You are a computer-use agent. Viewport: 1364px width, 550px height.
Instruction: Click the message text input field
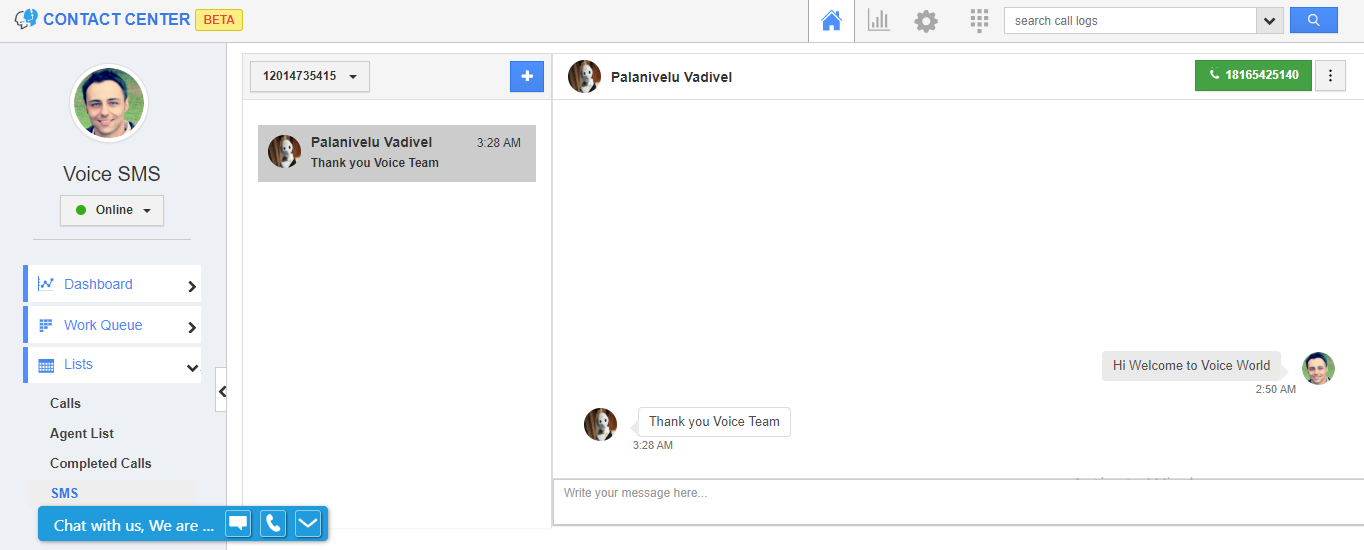tap(956, 502)
